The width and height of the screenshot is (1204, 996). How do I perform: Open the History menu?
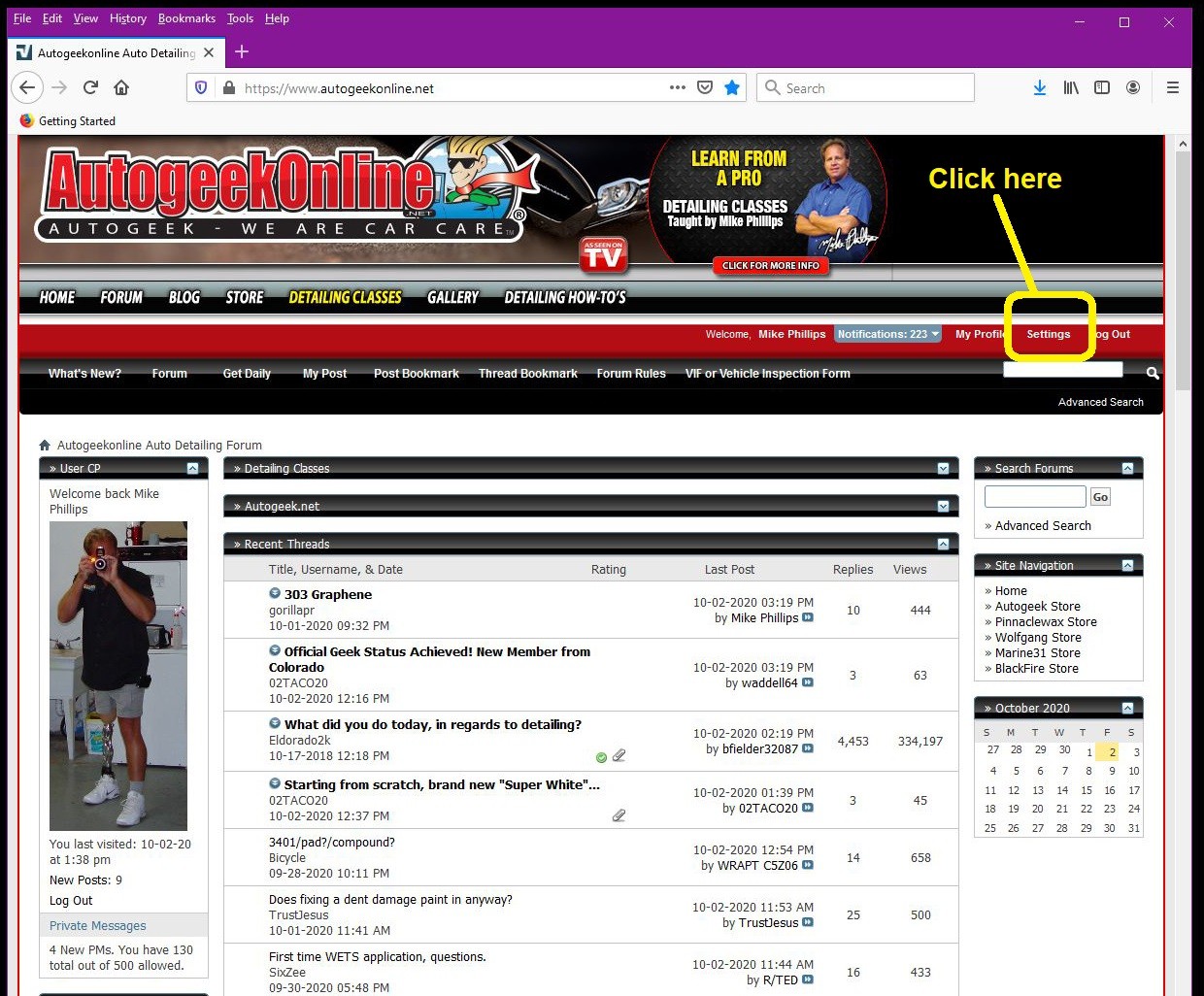click(x=128, y=17)
